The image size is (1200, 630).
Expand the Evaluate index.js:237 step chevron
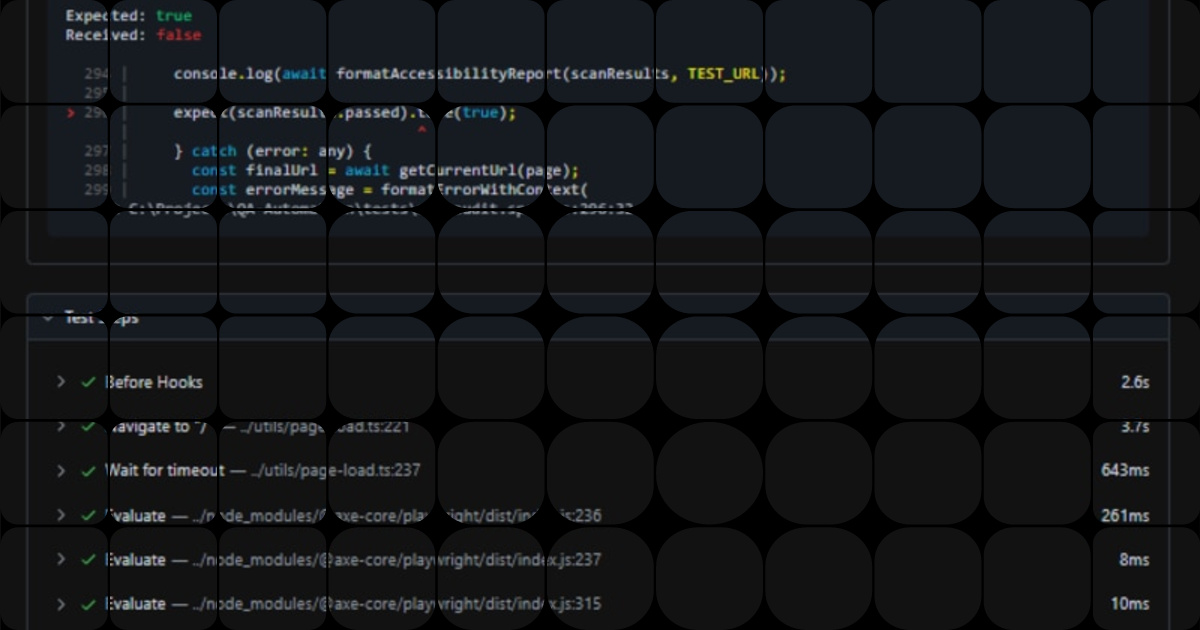coord(61,560)
